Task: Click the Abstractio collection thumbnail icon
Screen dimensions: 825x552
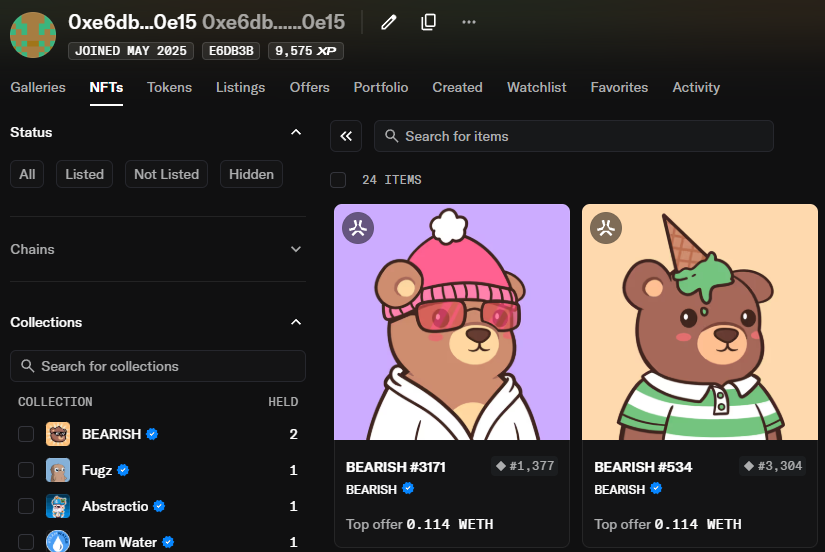Action: [58, 506]
